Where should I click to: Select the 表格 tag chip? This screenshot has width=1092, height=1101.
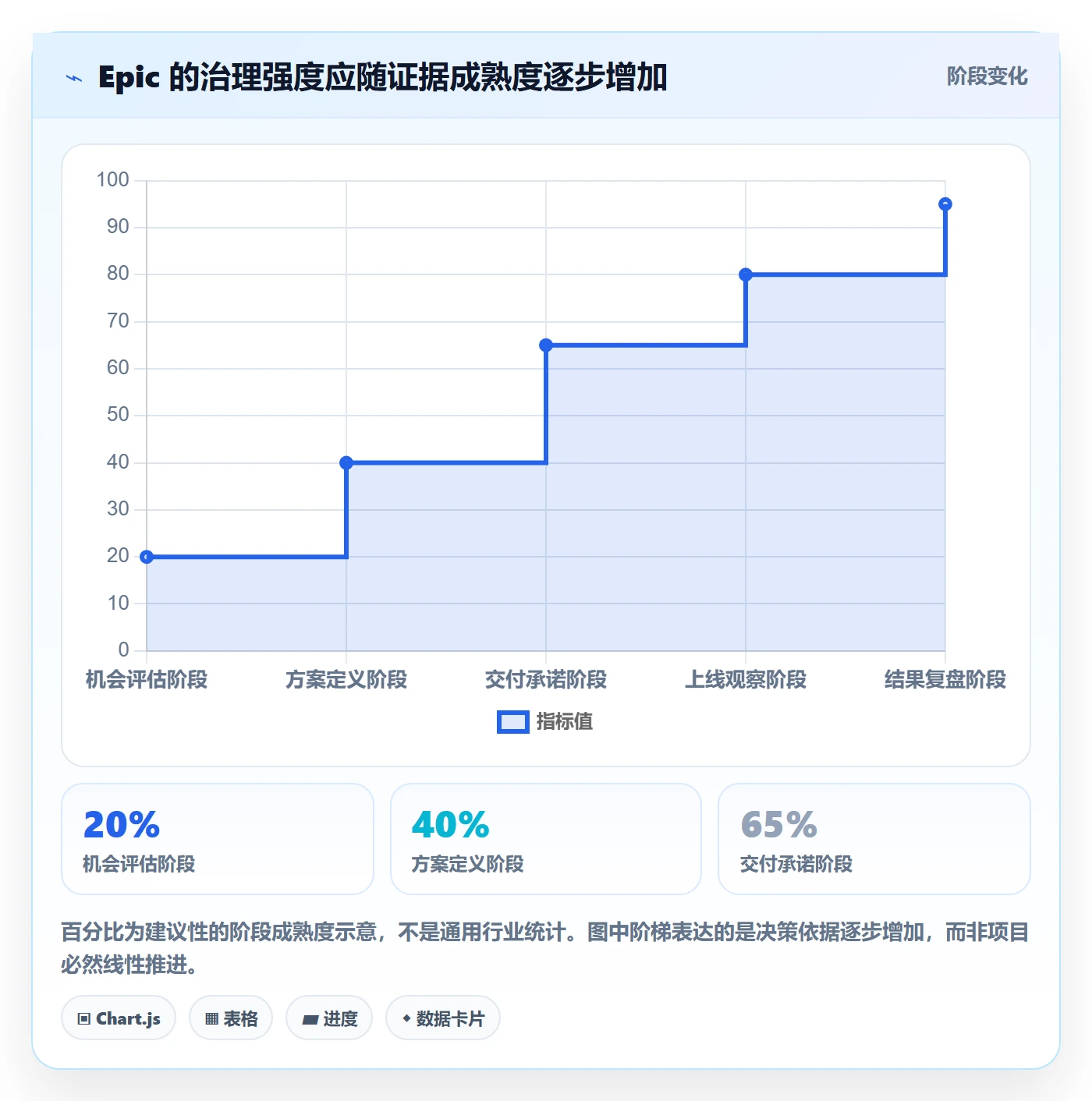pos(231,1018)
